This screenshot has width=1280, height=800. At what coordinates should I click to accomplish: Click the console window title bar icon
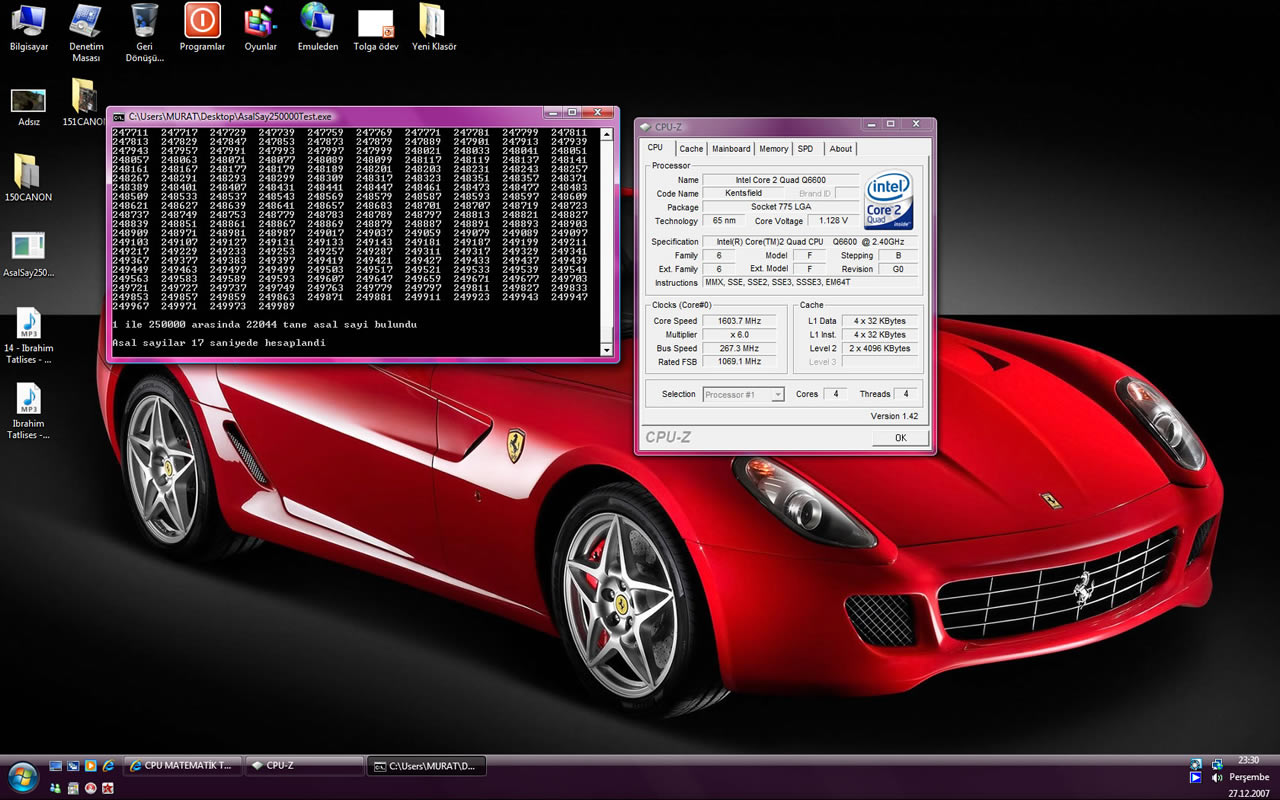click(x=119, y=116)
